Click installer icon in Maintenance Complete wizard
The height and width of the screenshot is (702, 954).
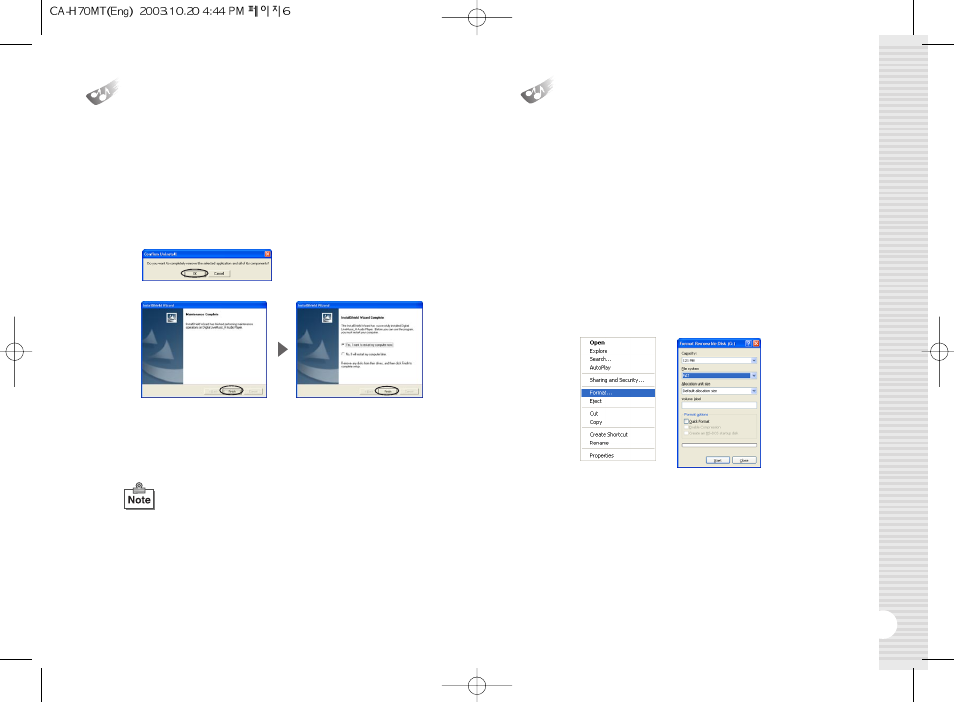172,318
